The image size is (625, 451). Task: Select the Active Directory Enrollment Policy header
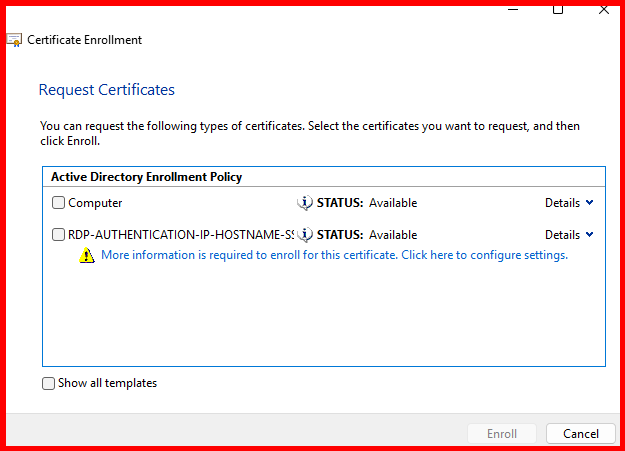[x=146, y=177]
